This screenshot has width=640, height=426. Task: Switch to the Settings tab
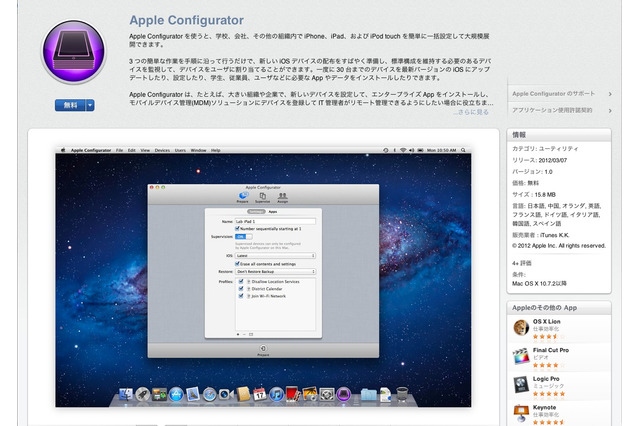(x=256, y=211)
